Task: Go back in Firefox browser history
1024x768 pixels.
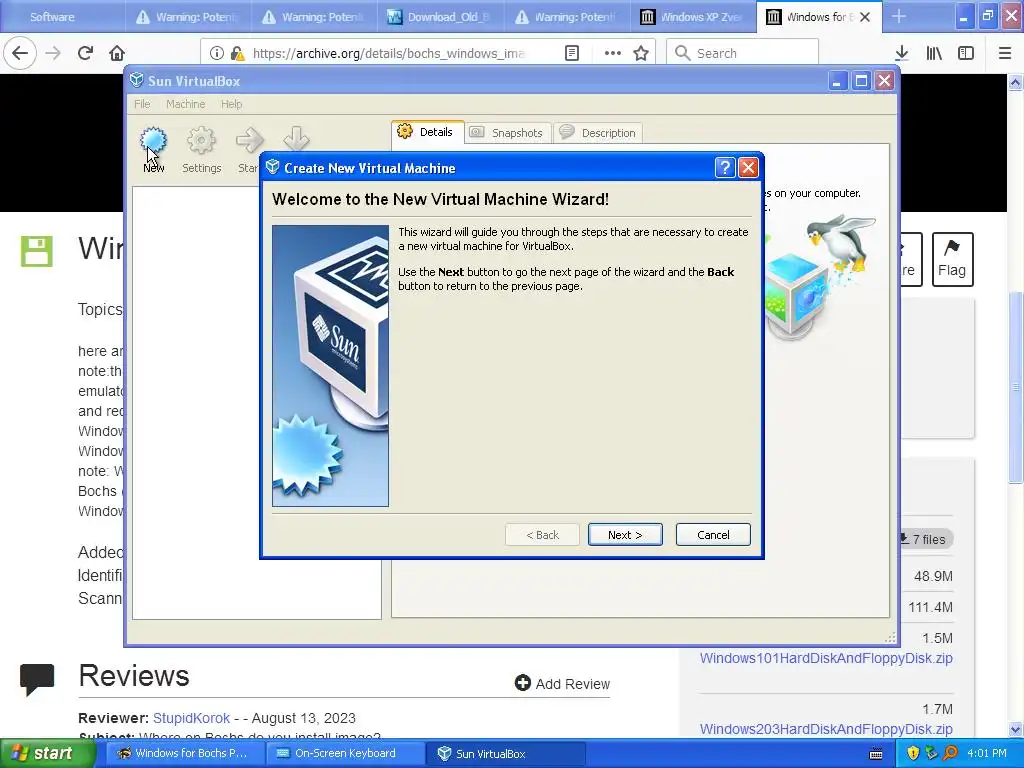Action: pyautogui.click(x=20, y=53)
